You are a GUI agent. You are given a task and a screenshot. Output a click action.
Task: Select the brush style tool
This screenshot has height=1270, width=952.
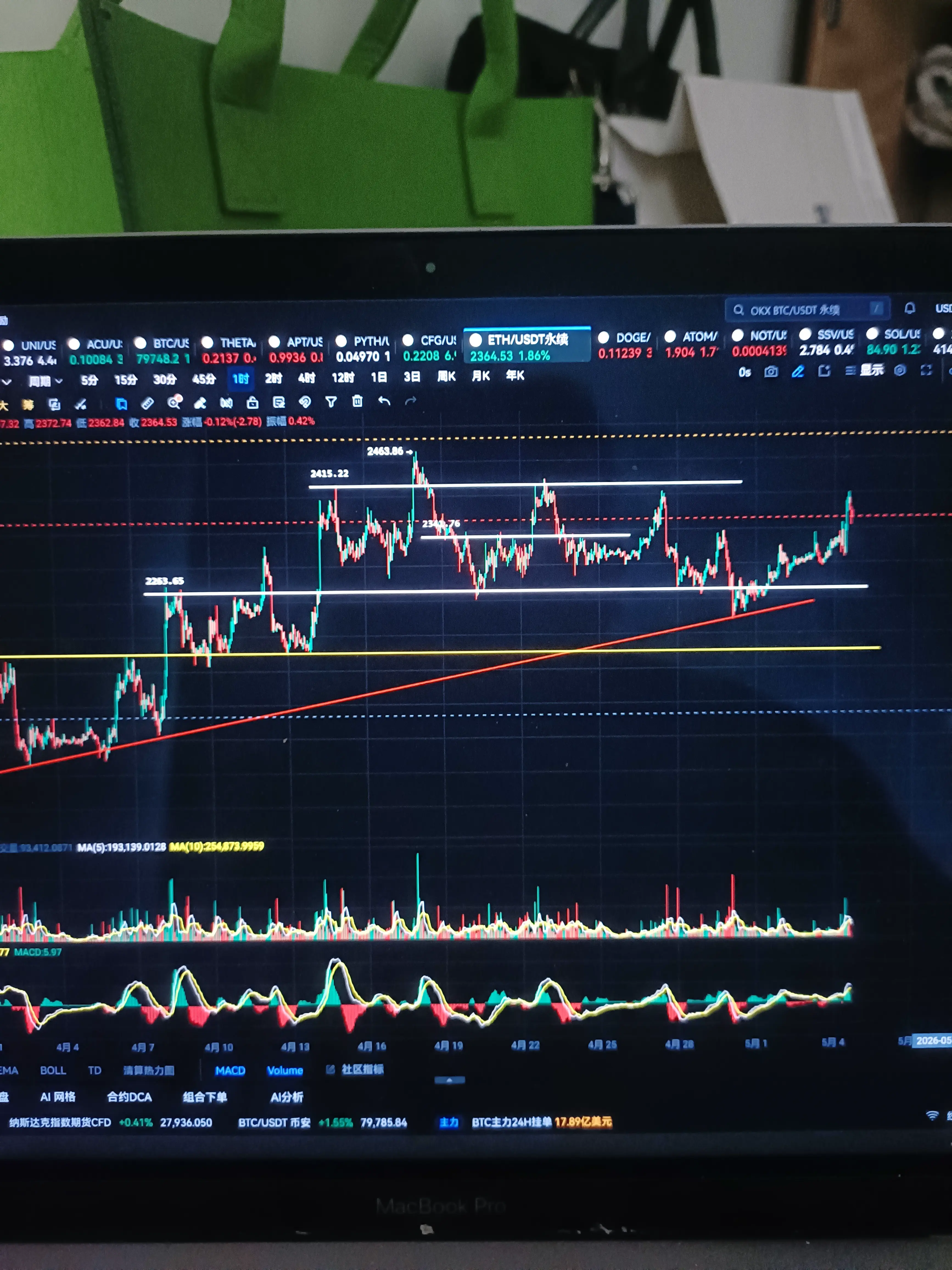200,403
